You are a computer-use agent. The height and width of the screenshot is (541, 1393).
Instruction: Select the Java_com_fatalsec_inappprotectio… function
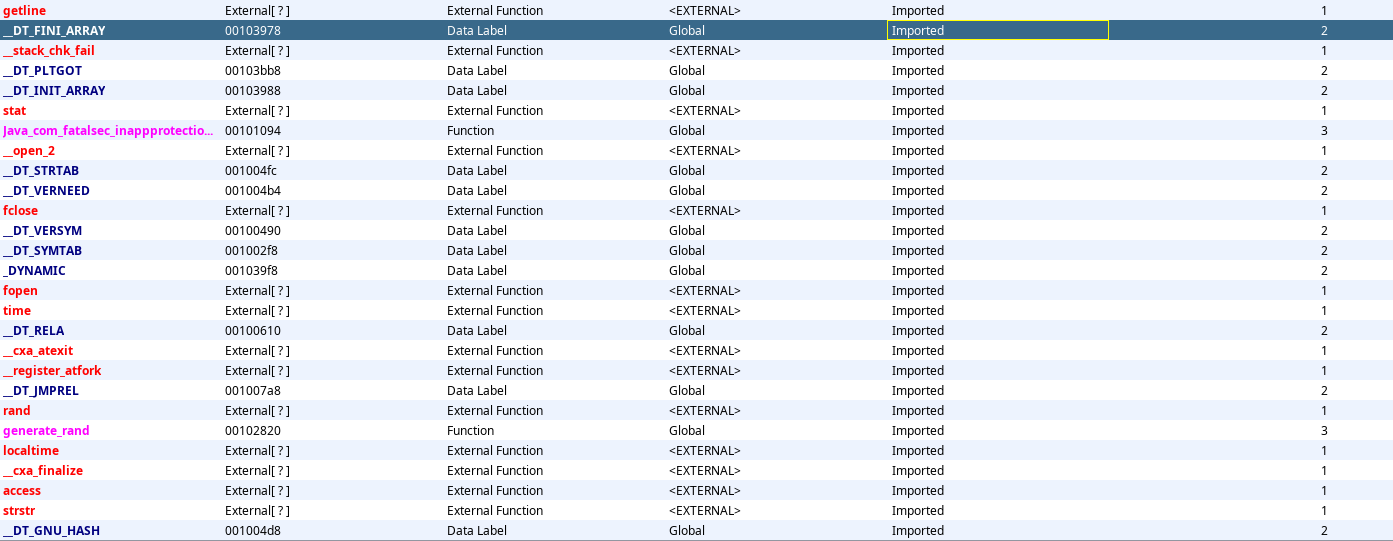coord(108,131)
